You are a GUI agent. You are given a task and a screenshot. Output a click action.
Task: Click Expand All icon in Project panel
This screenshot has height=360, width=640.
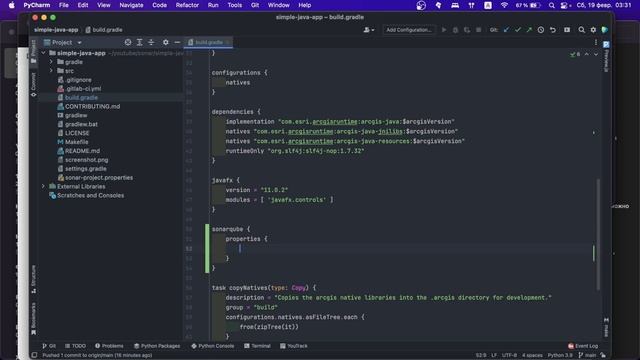point(140,42)
